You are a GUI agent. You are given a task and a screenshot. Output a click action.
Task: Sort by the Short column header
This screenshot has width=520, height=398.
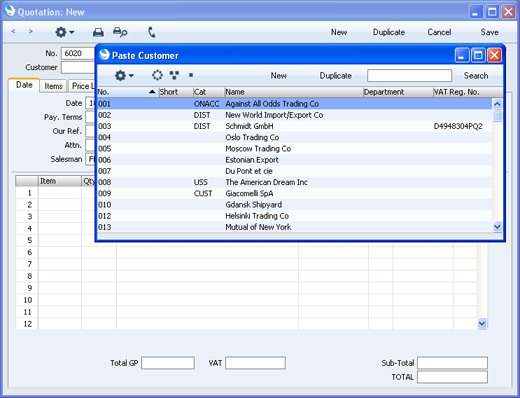coord(176,92)
